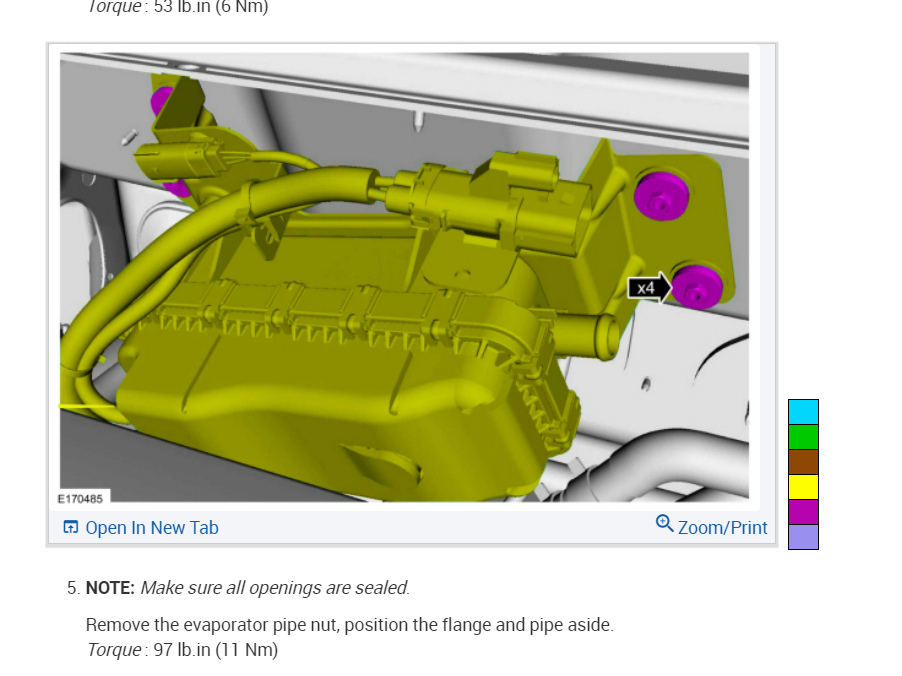This screenshot has height=676, width=902.
Task: Click the new-tab icon beside Open In New Tab
Action: 70,527
